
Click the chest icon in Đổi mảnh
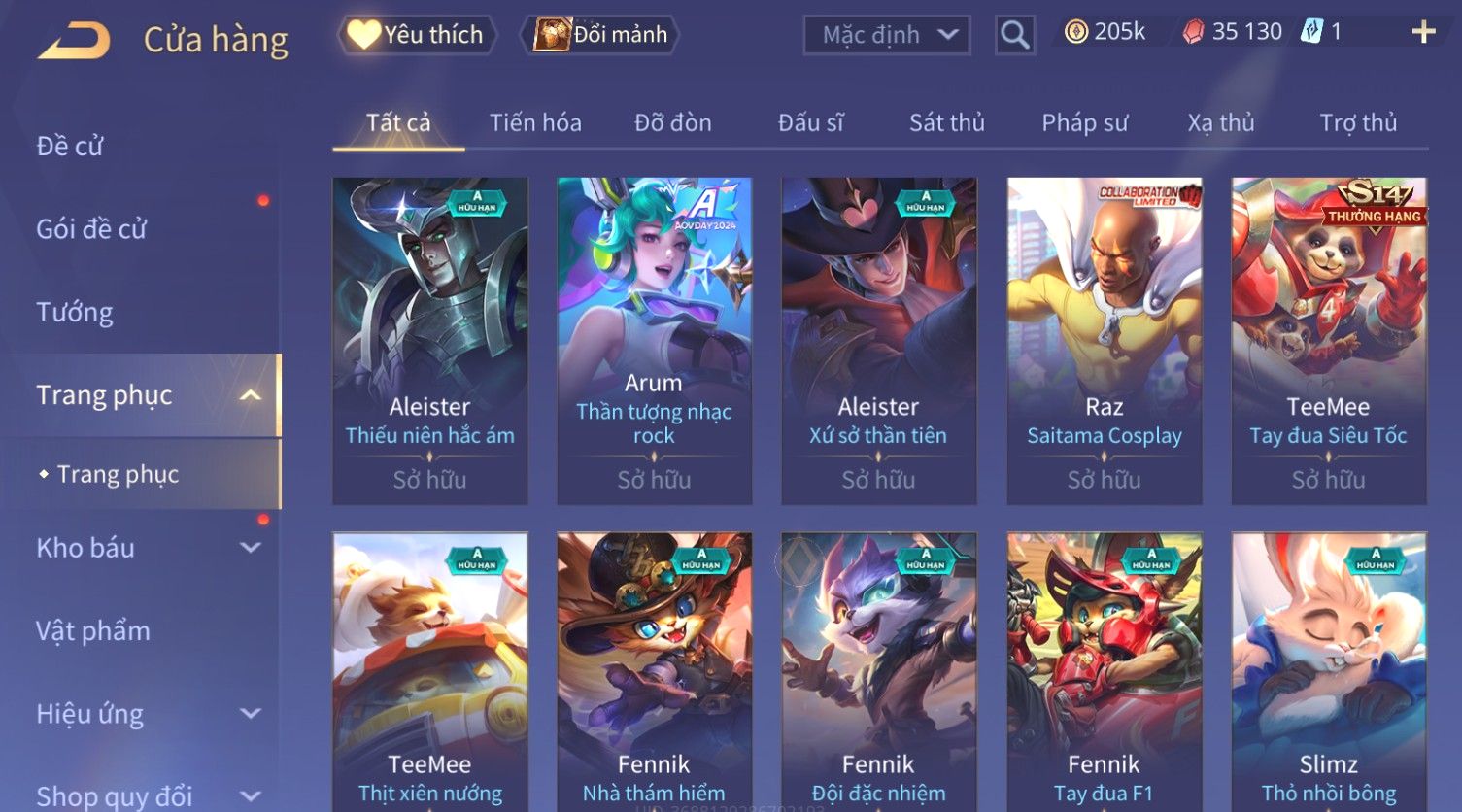click(x=552, y=34)
